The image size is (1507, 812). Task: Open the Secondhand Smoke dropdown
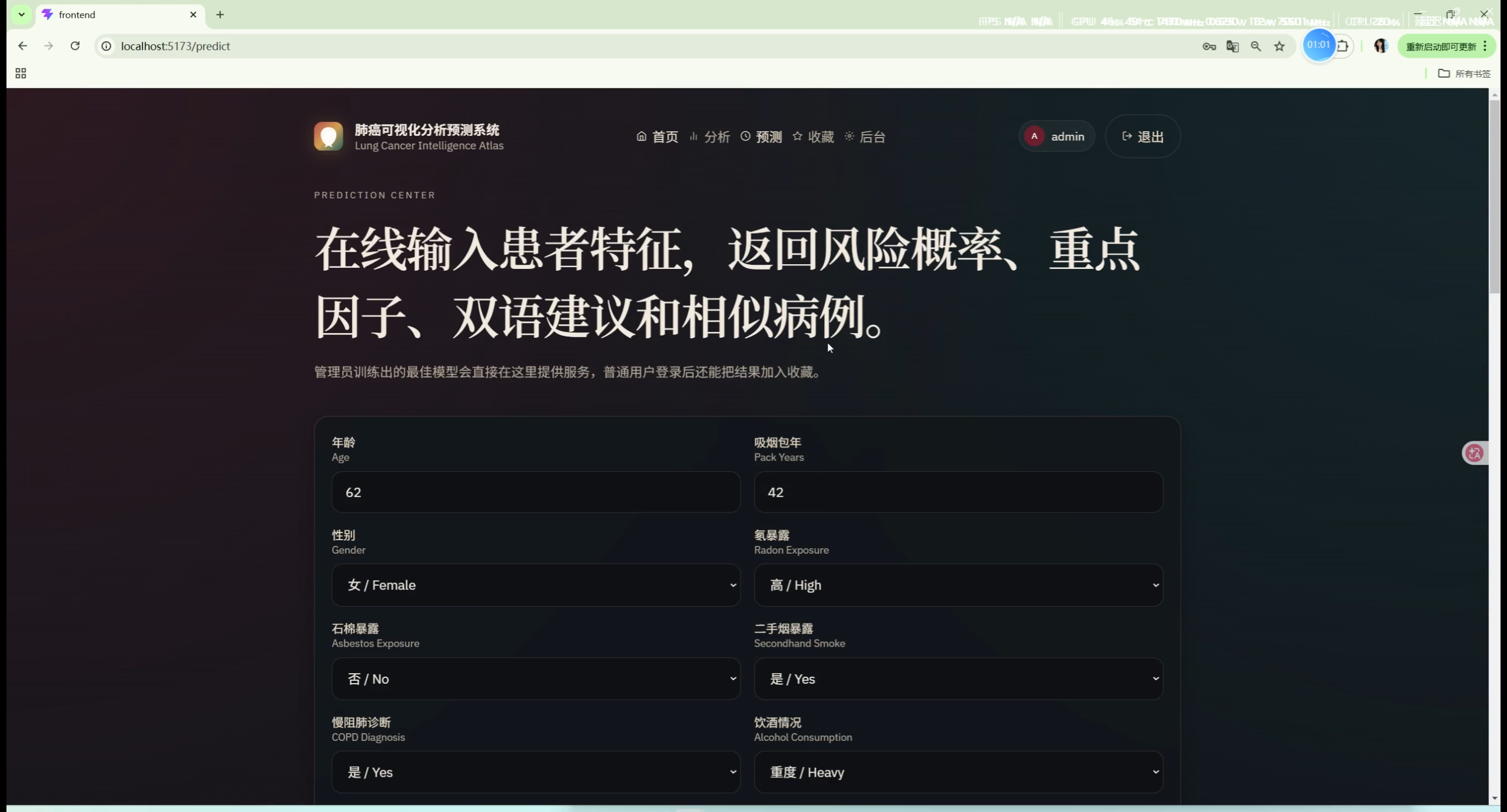tap(958, 678)
